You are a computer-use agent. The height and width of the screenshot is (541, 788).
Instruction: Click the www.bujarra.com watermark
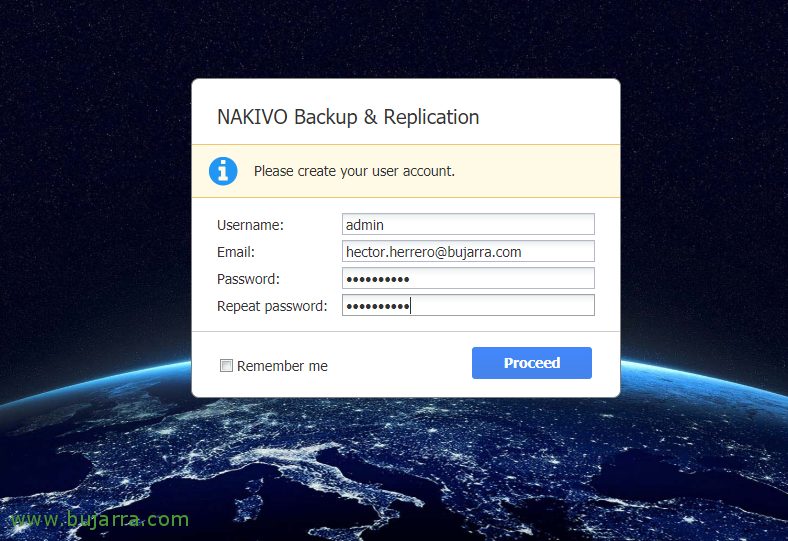[98, 519]
